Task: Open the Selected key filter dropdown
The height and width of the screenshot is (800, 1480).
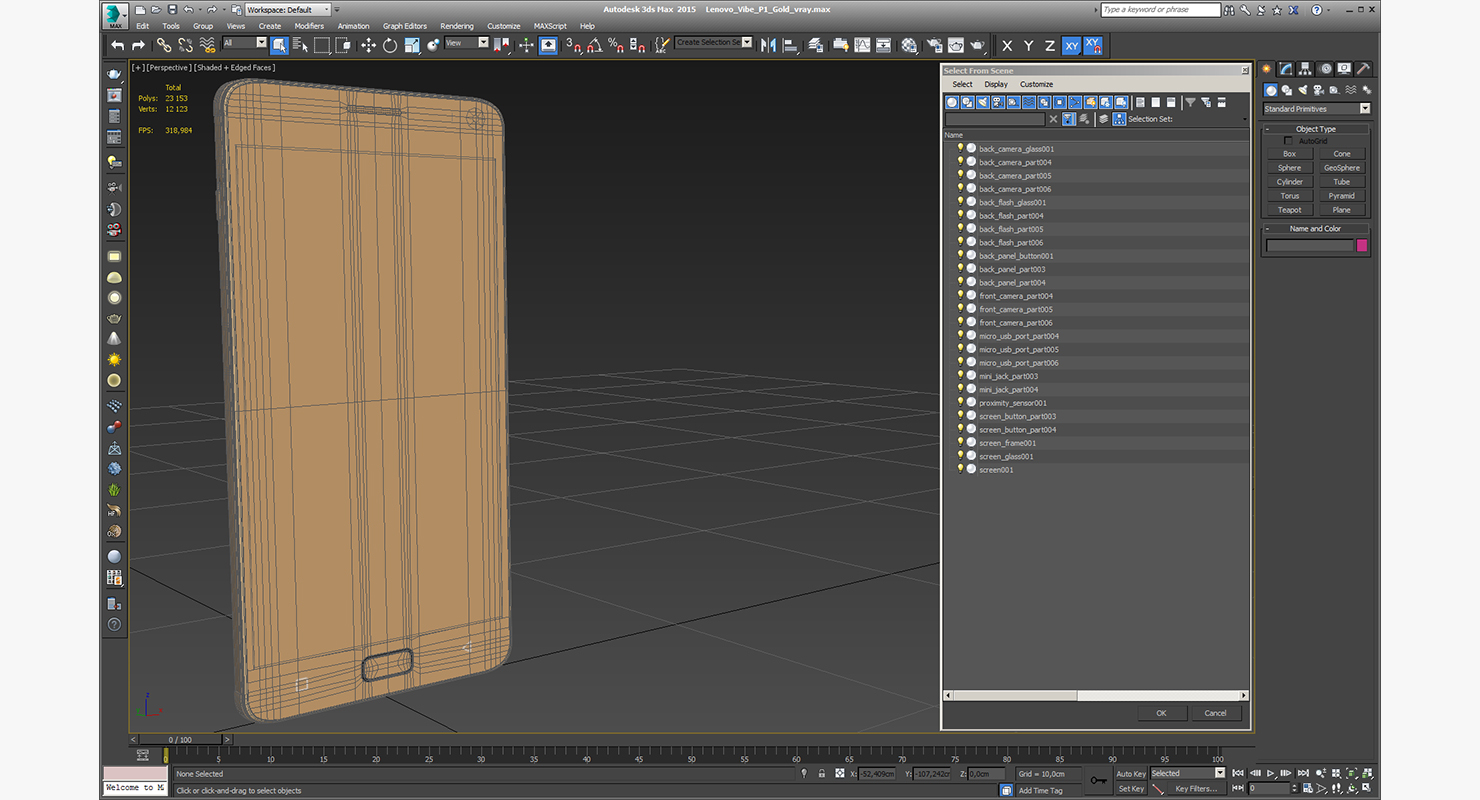Action: point(1187,773)
